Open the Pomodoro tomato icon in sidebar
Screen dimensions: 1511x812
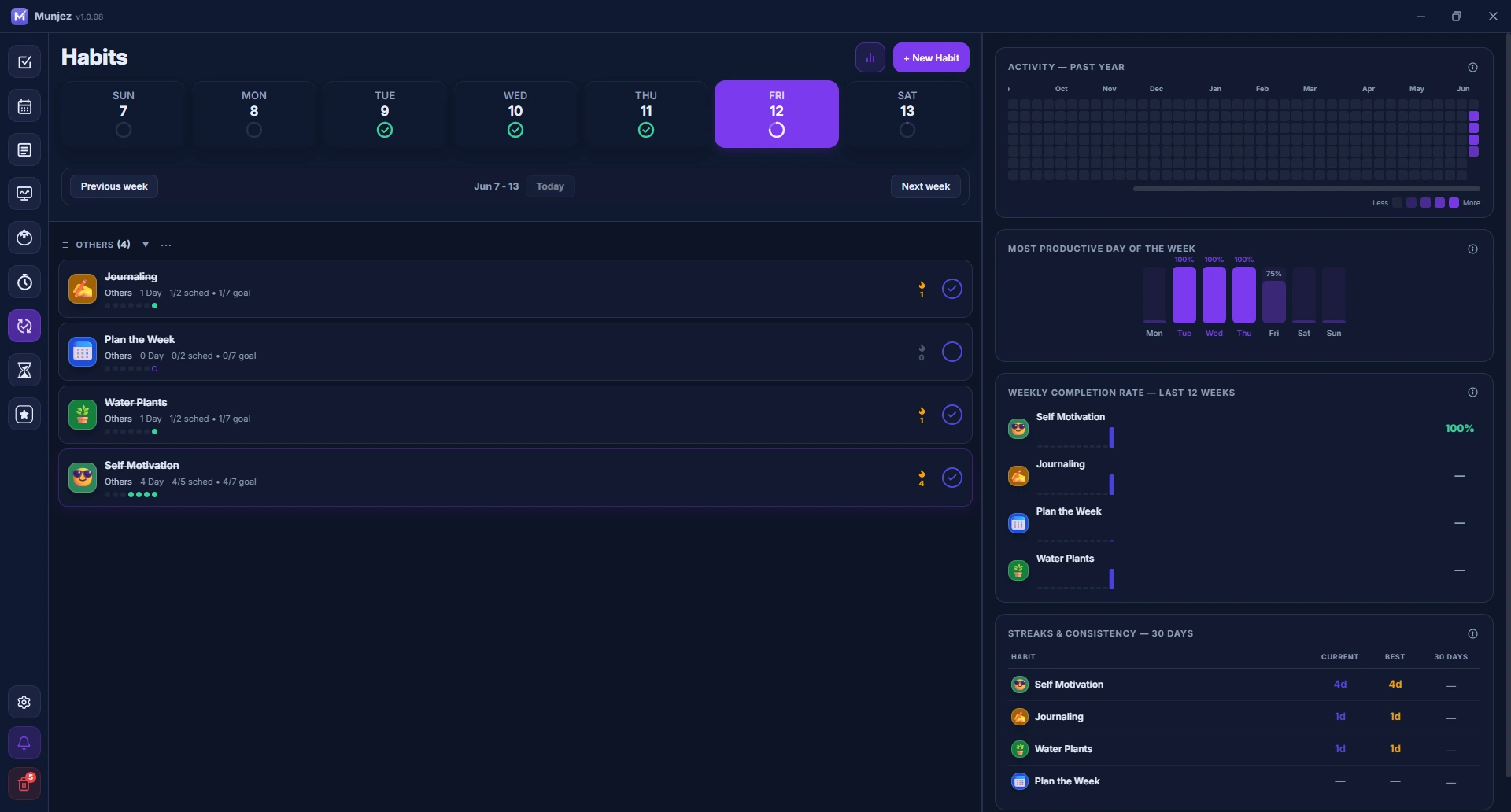pyautogui.click(x=24, y=238)
